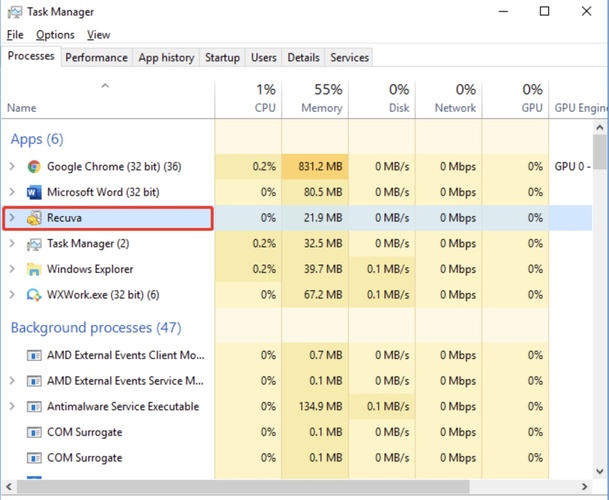The width and height of the screenshot is (609, 500).
Task: Switch to the Users tab
Action: click(264, 57)
